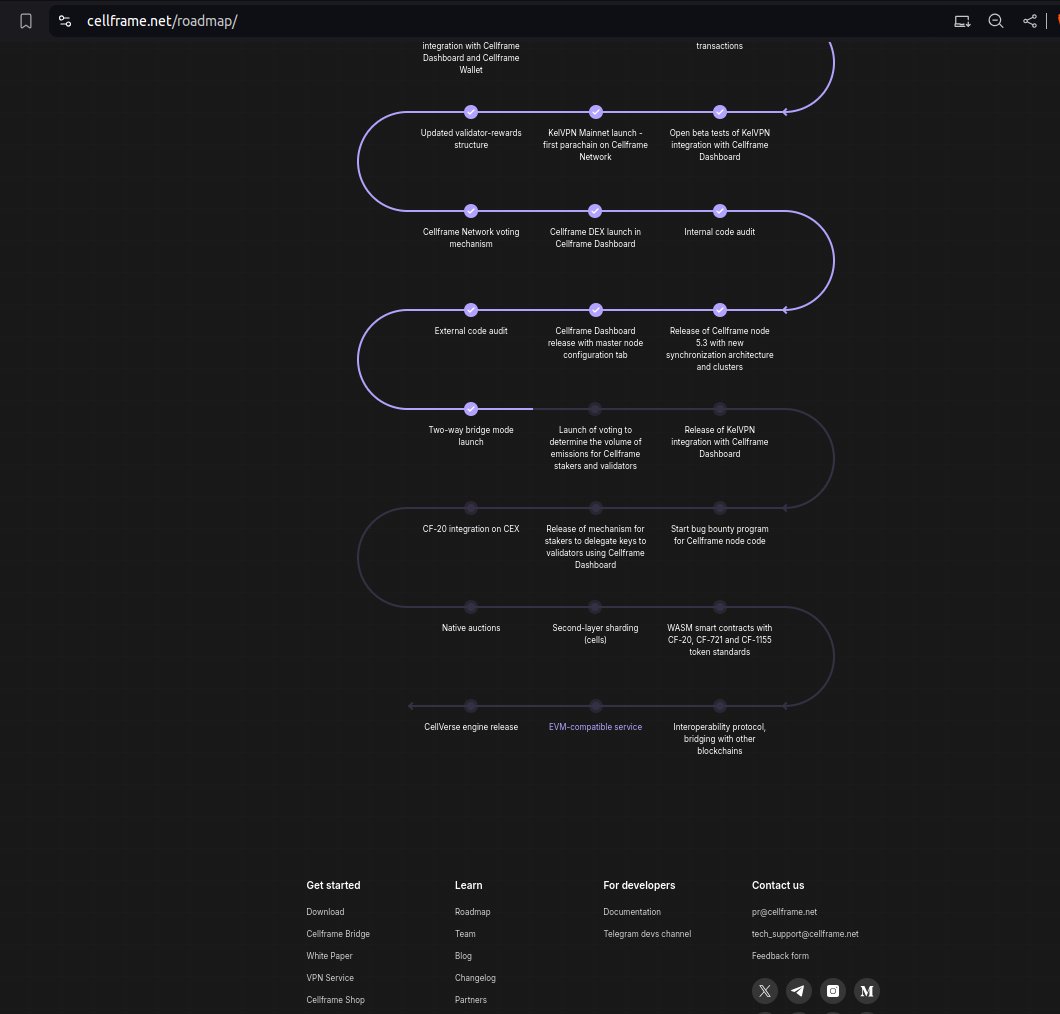Click checkmark above Cellframe Dashboard release
The height and width of the screenshot is (1014, 1060).
coord(596,310)
